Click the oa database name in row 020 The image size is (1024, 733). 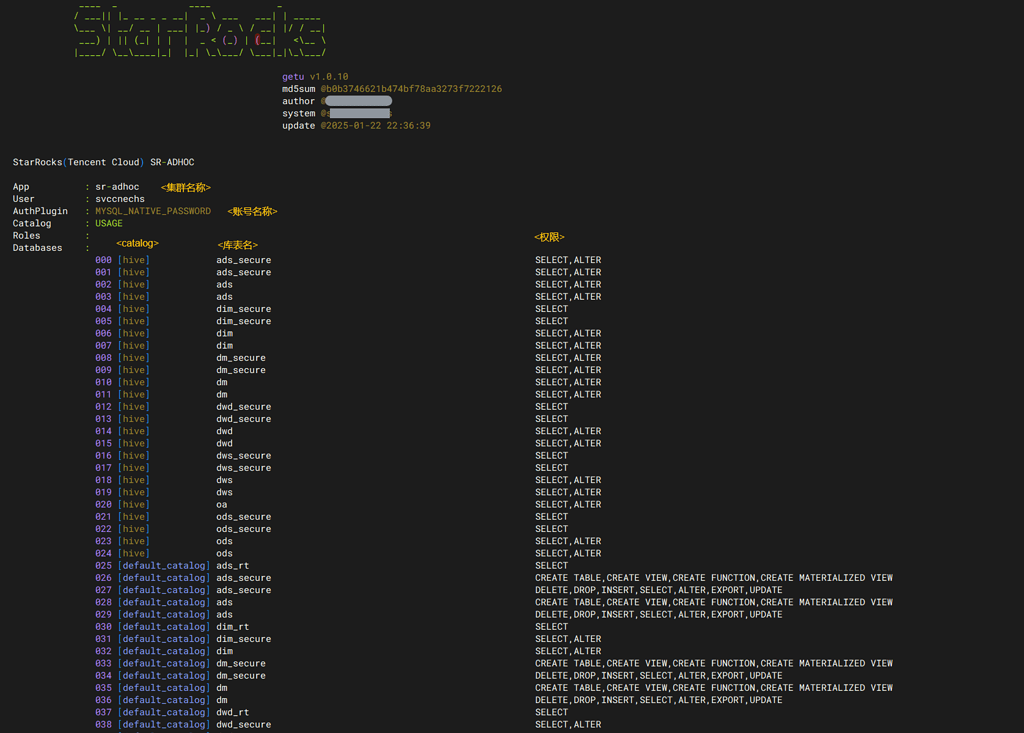pyautogui.click(x=222, y=505)
